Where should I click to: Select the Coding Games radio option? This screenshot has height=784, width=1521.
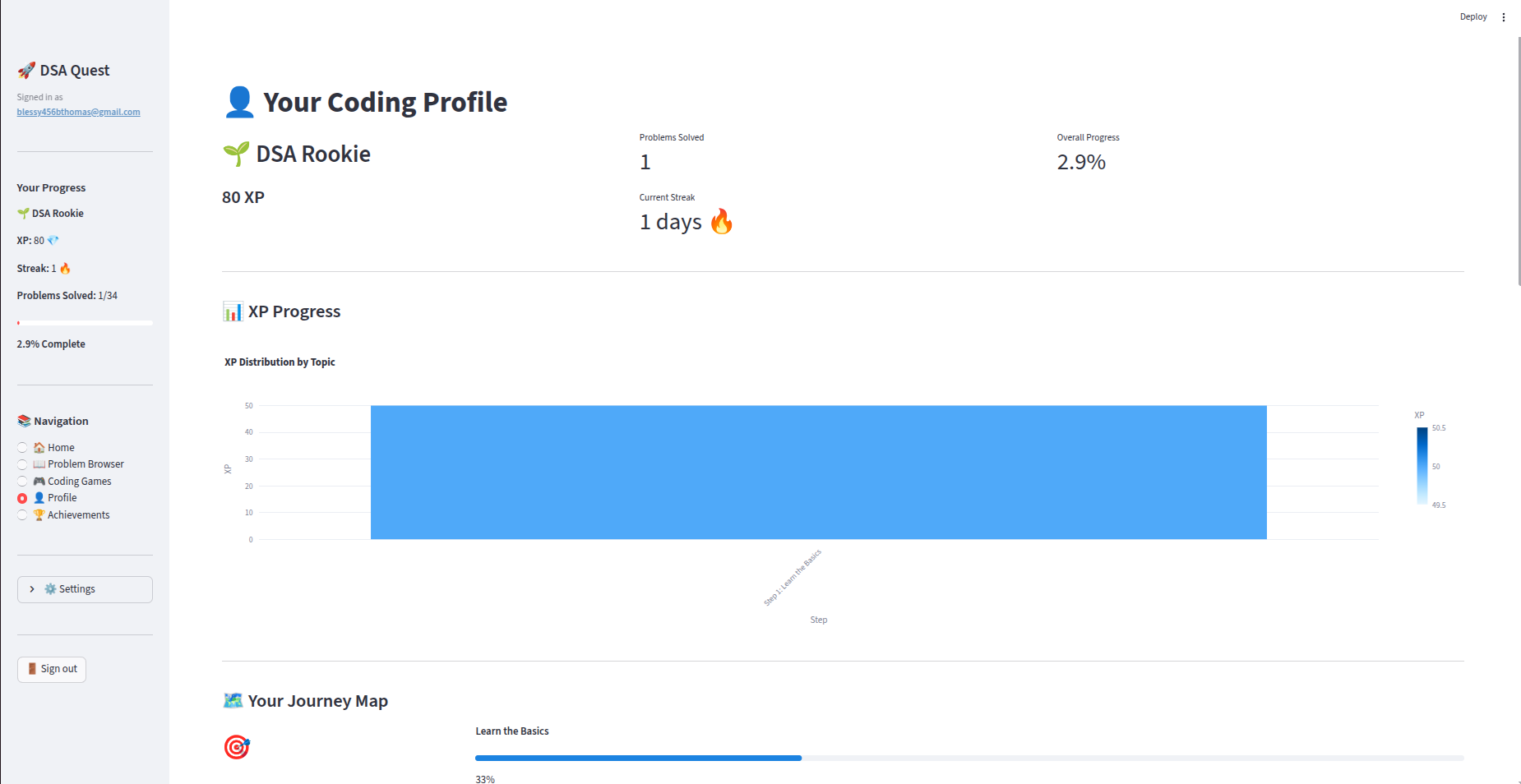pos(22,482)
